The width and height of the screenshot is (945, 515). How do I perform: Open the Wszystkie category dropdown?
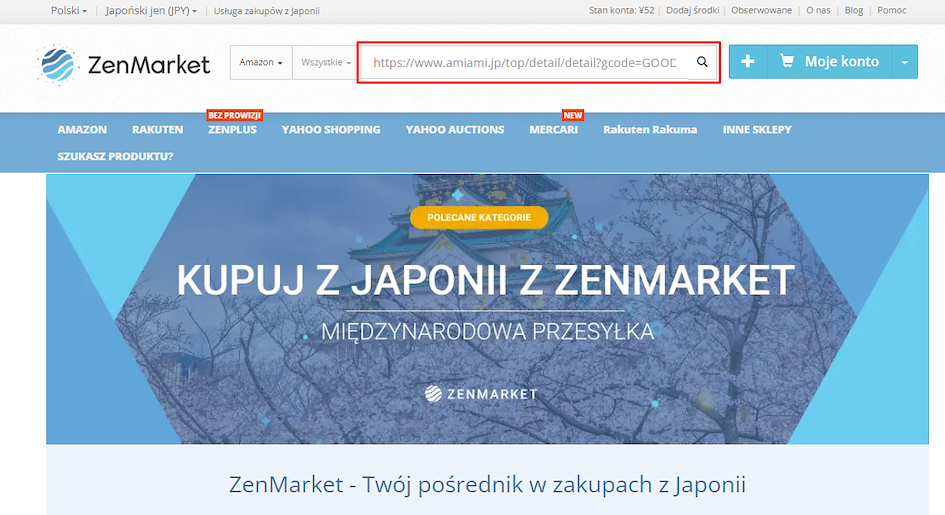coord(326,62)
